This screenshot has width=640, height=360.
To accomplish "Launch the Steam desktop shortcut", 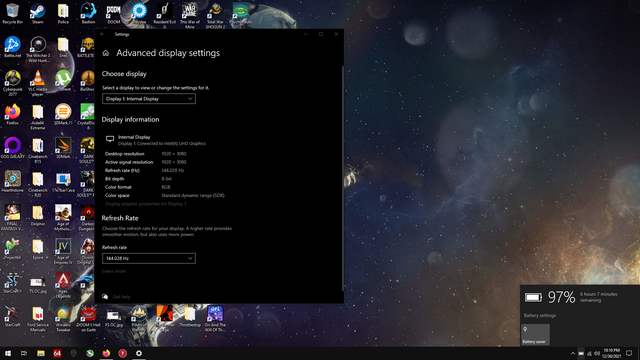I will [38, 13].
